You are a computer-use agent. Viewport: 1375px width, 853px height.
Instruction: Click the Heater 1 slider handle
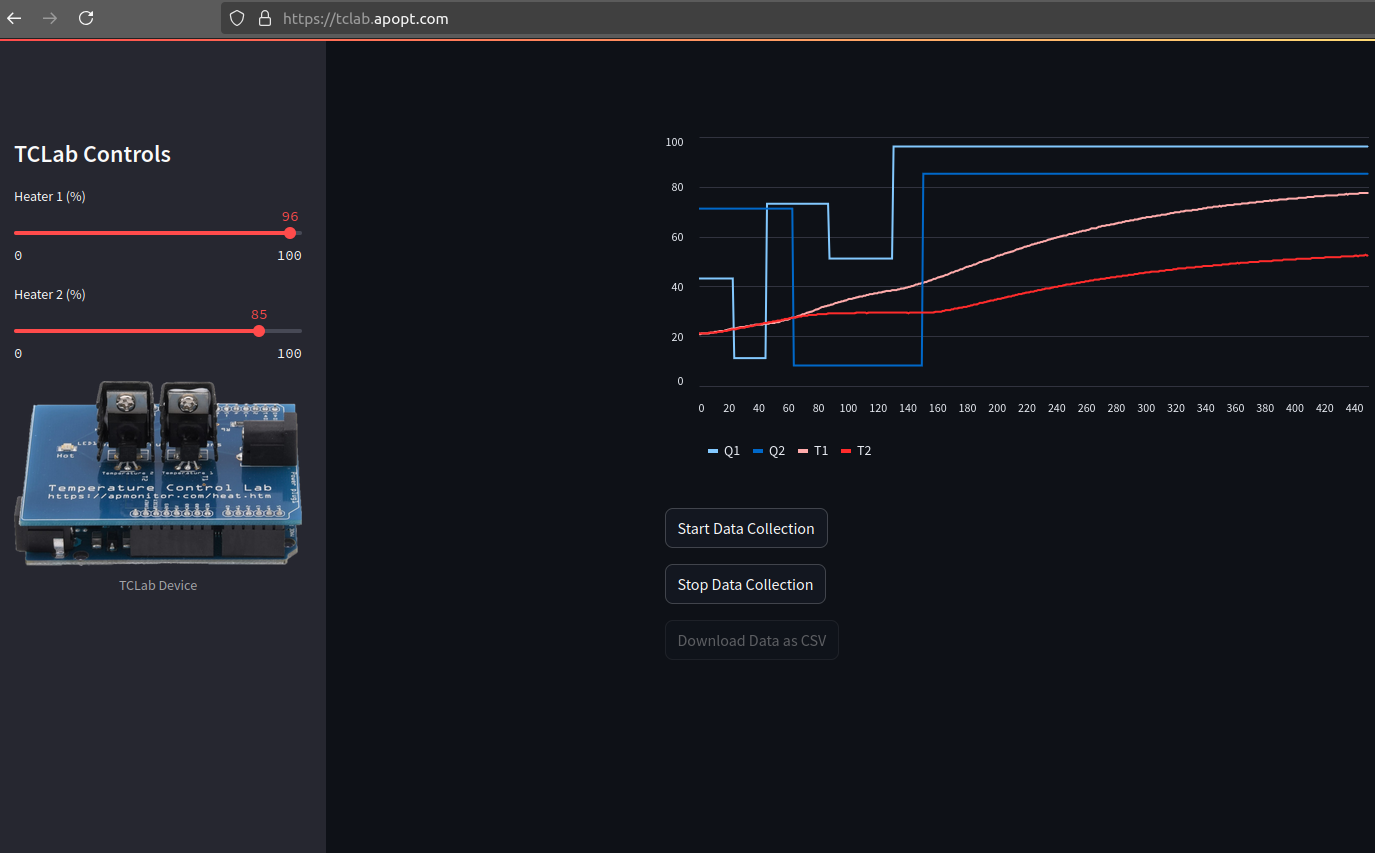click(290, 233)
